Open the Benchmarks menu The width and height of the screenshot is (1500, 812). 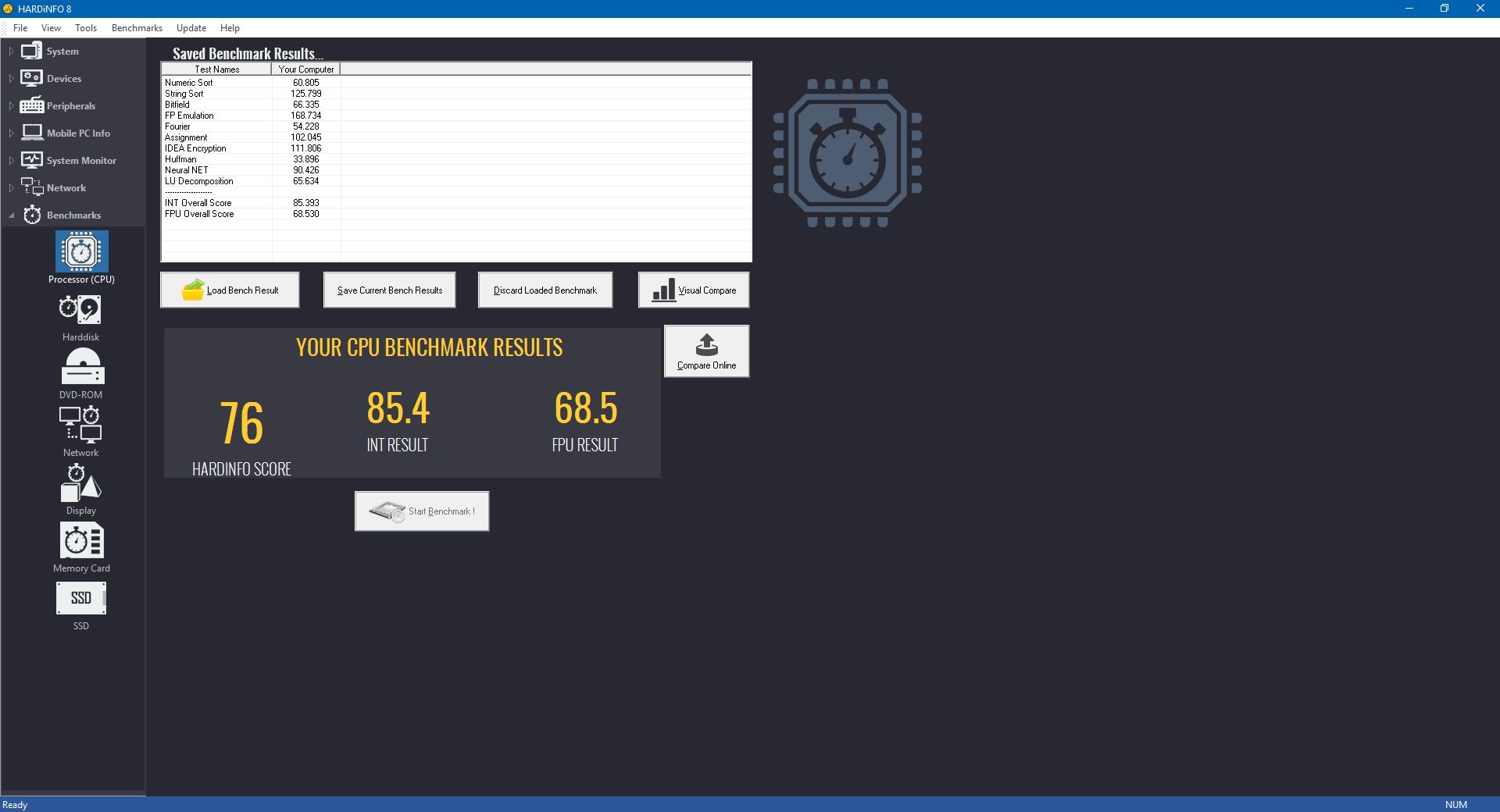[x=137, y=28]
